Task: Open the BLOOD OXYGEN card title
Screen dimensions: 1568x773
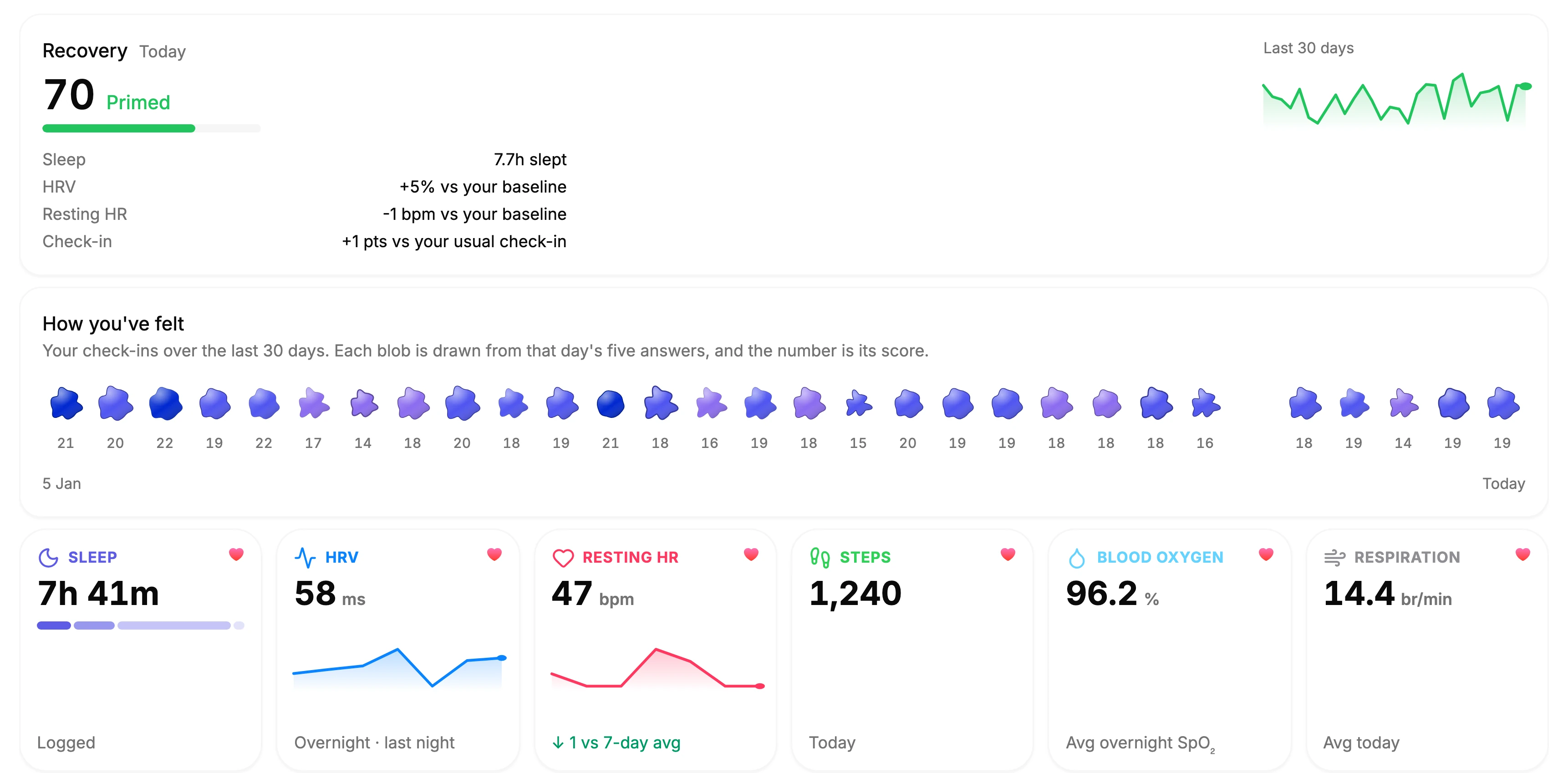Action: pos(1160,558)
